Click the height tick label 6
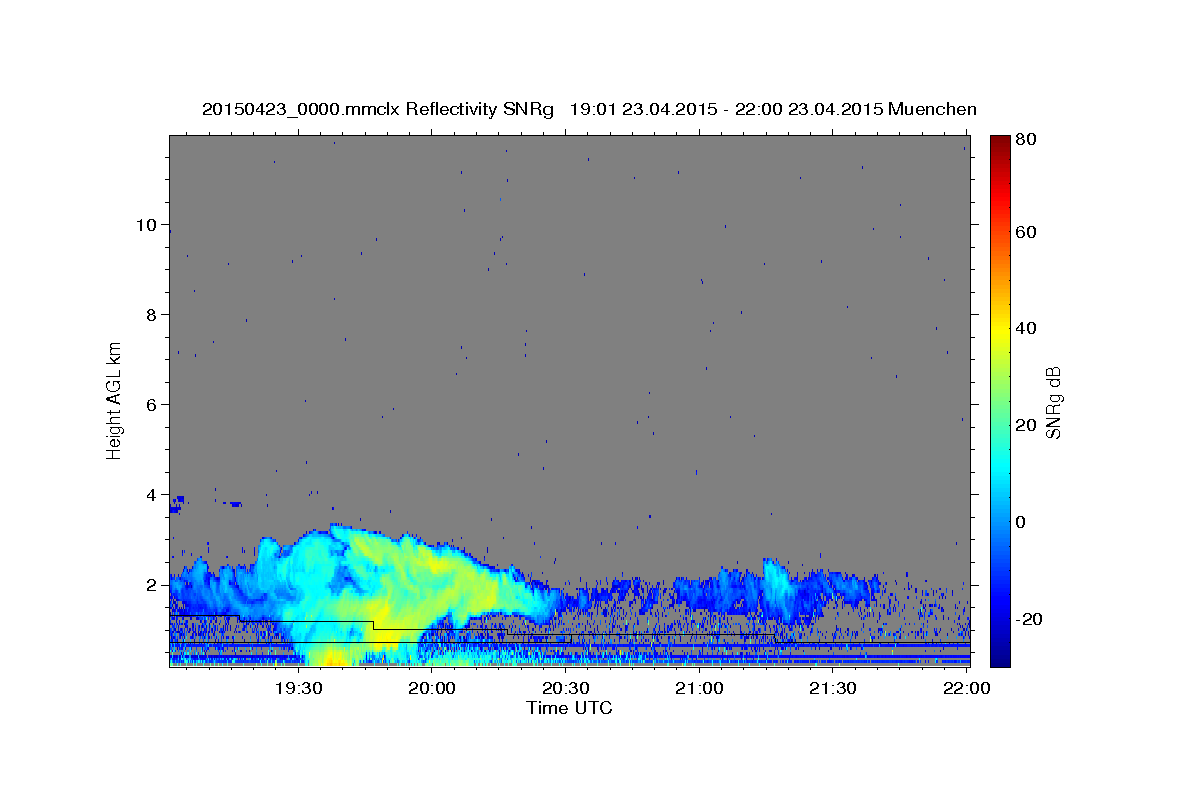The width and height of the screenshot is (1200, 800). point(153,405)
